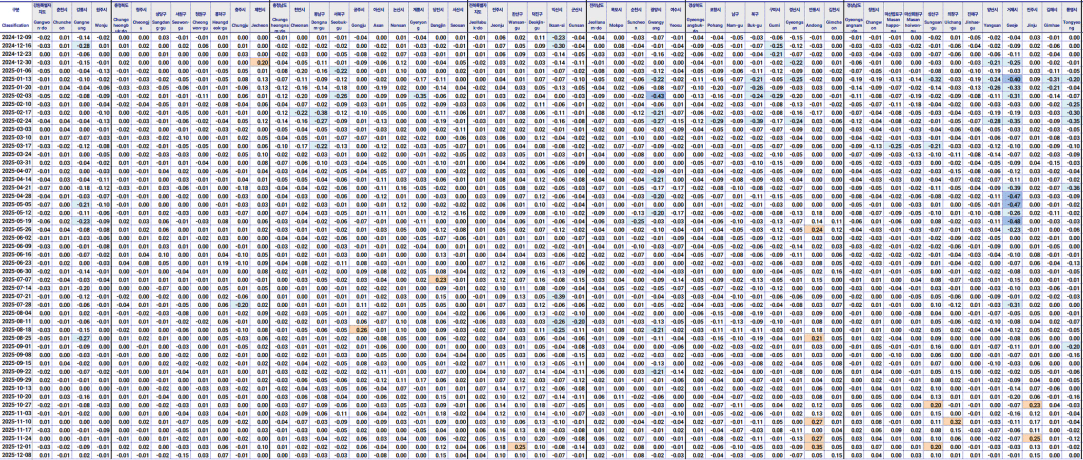Click the 2024-12-09 date row label
The image size is (1083, 460).
click(x=16, y=36)
